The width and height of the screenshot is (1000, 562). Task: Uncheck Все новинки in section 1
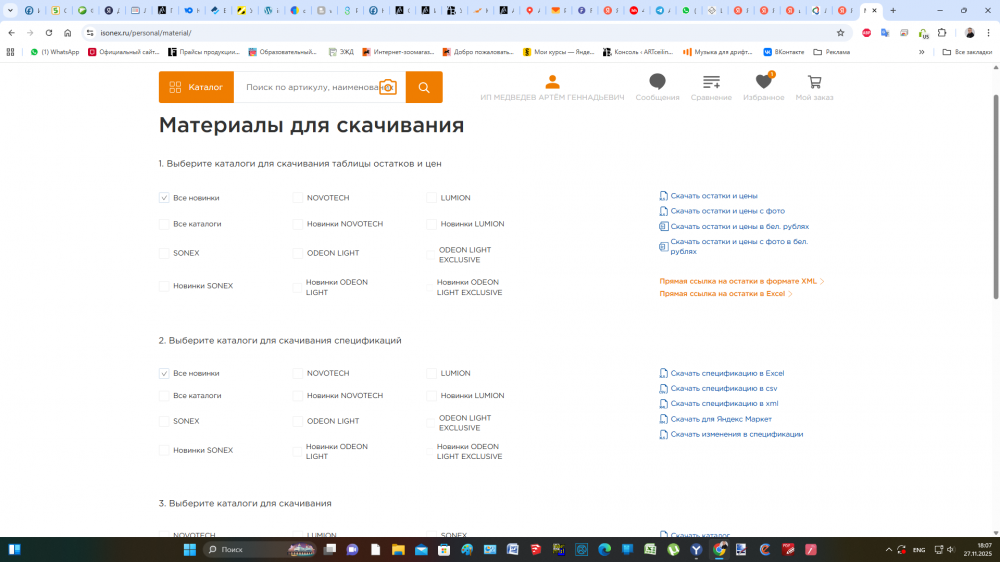click(x=164, y=198)
